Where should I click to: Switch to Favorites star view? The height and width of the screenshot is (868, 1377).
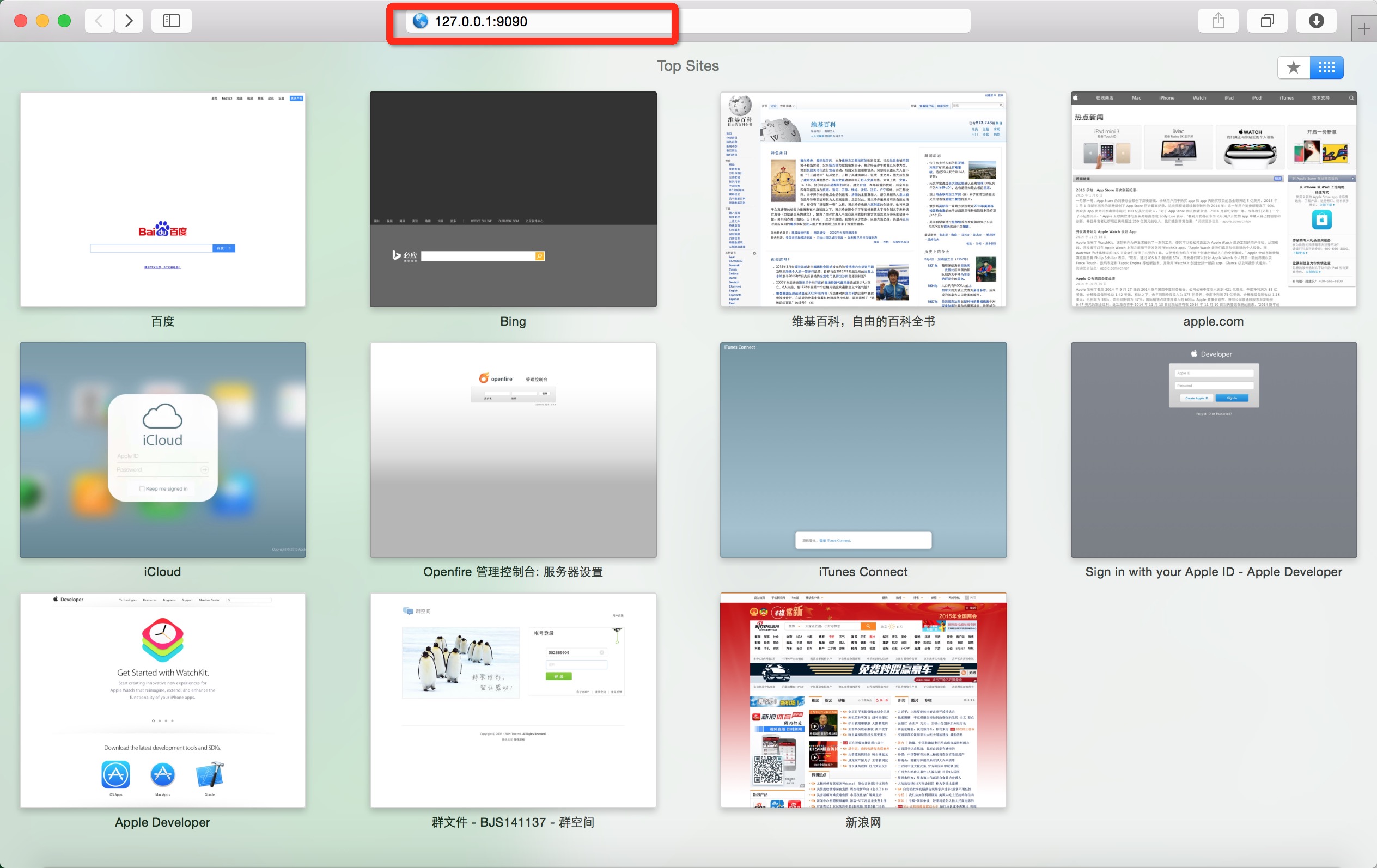(1294, 68)
